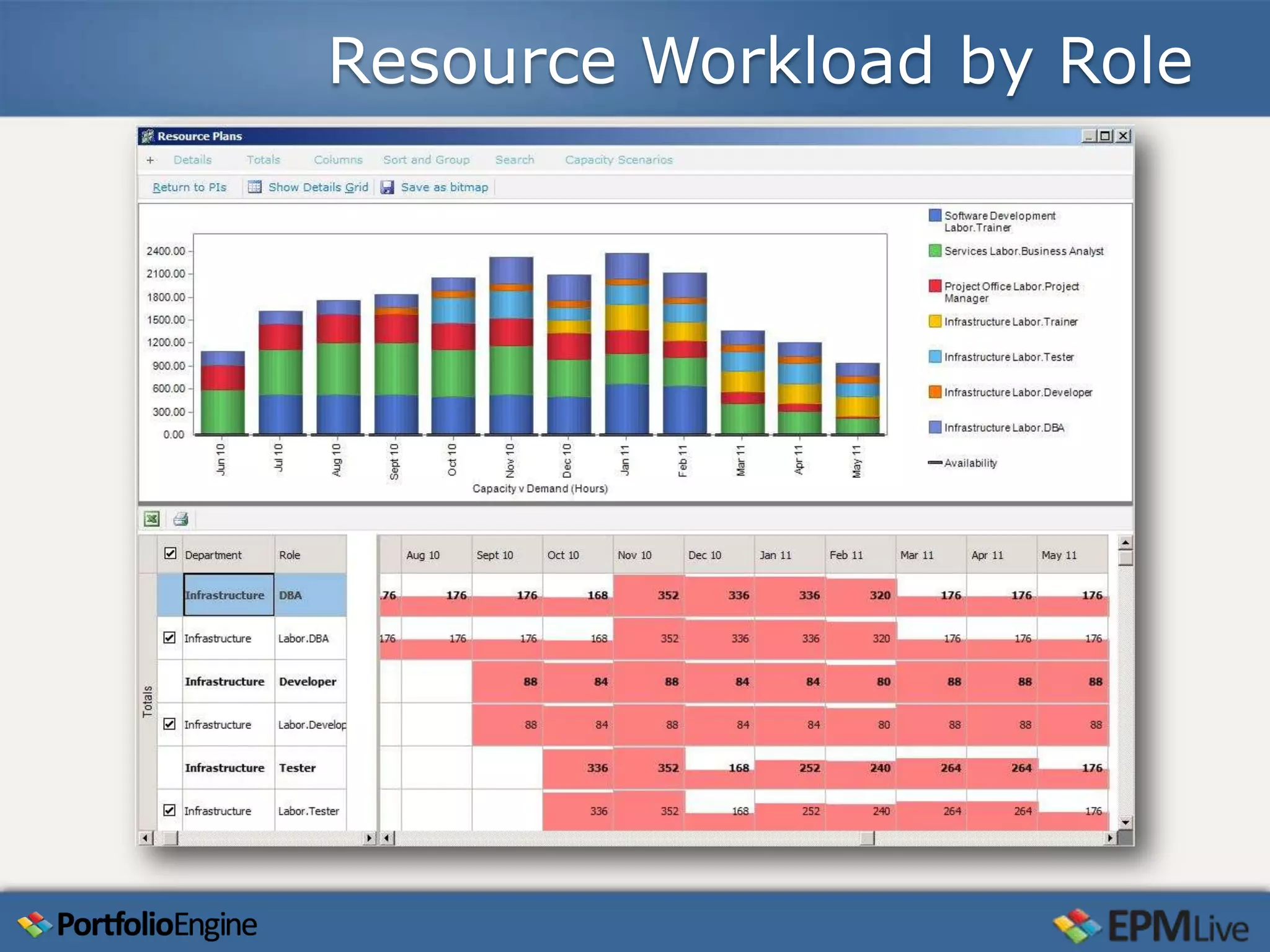Open the Search menu
1270x952 pixels.
click(515, 160)
